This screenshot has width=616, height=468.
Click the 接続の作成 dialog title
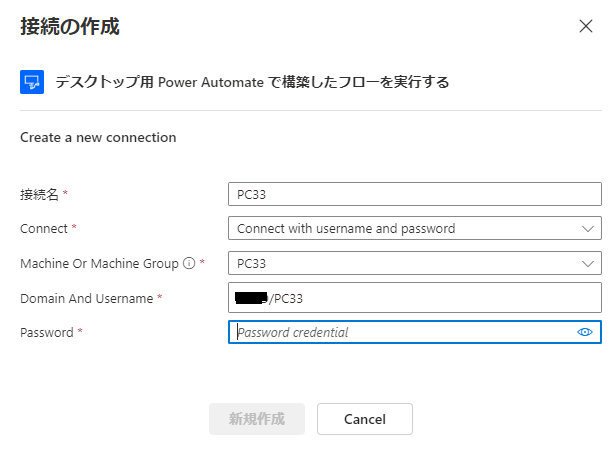[x=70, y=27]
